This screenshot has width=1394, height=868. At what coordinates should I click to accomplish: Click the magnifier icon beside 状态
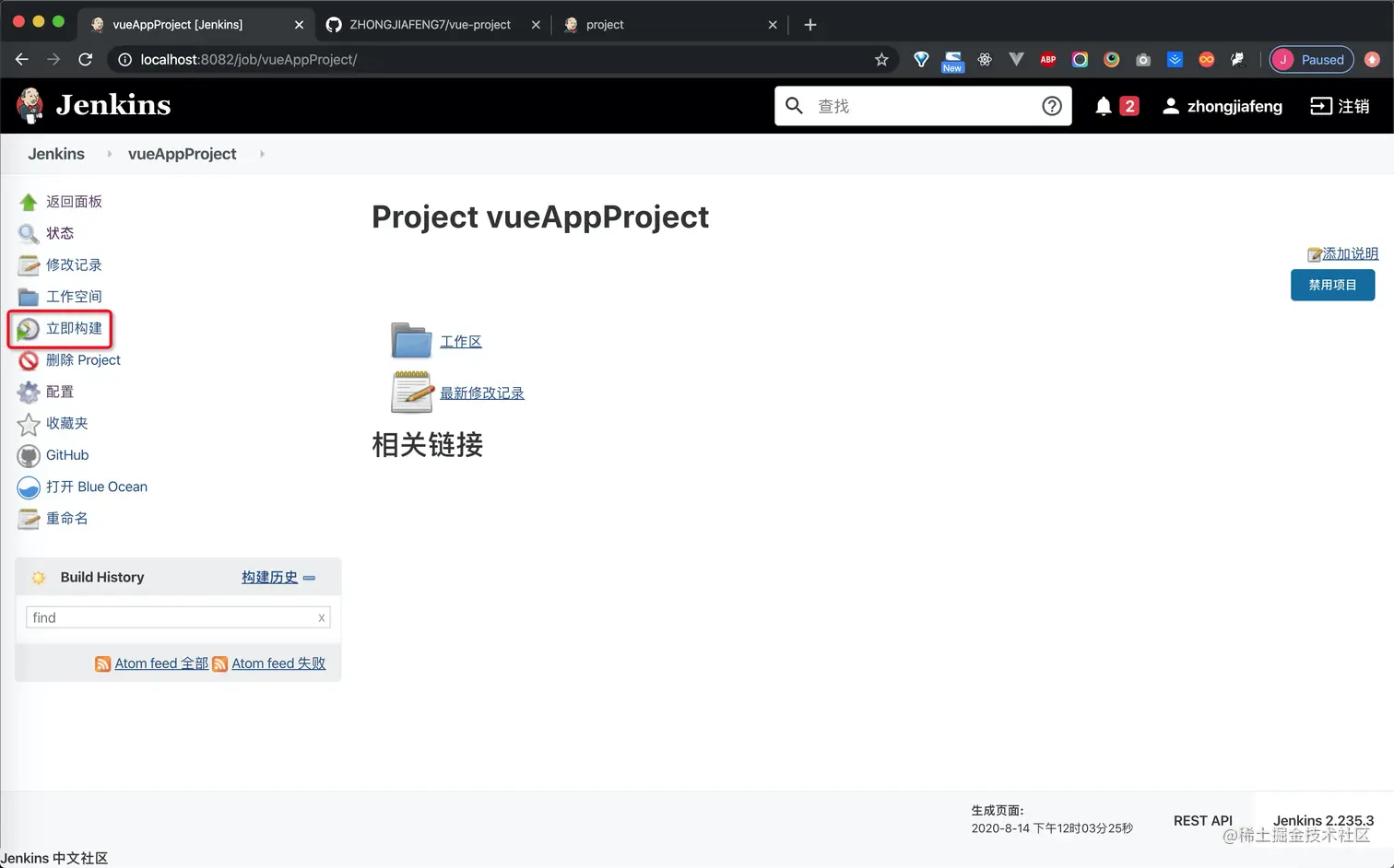click(x=29, y=234)
